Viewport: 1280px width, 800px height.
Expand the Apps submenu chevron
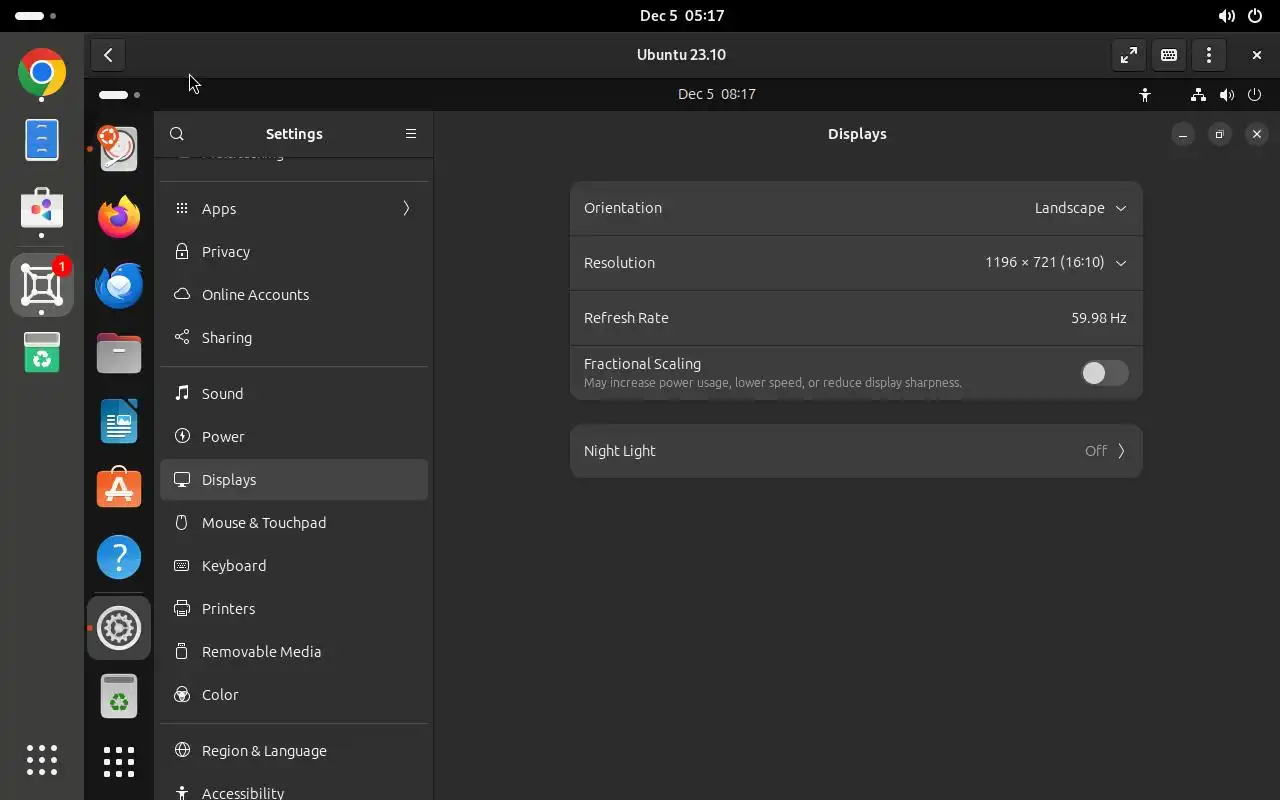[406, 208]
